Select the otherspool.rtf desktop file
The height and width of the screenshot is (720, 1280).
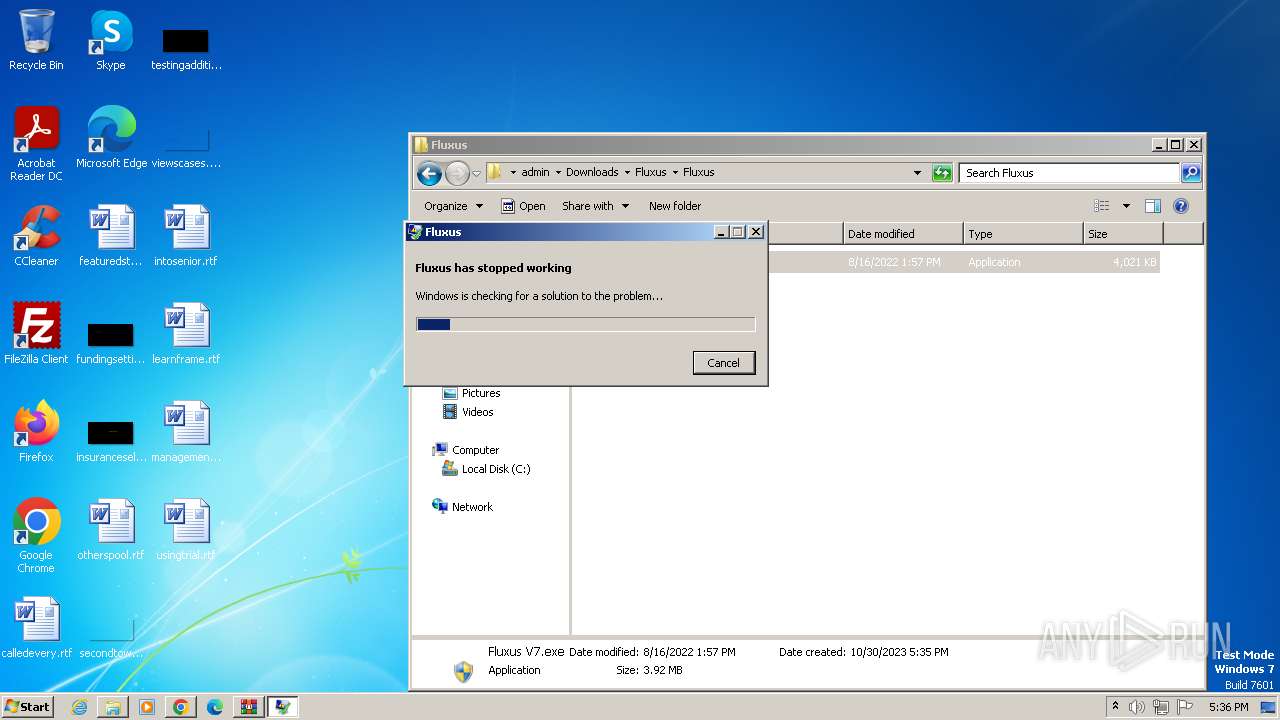pyautogui.click(x=111, y=530)
